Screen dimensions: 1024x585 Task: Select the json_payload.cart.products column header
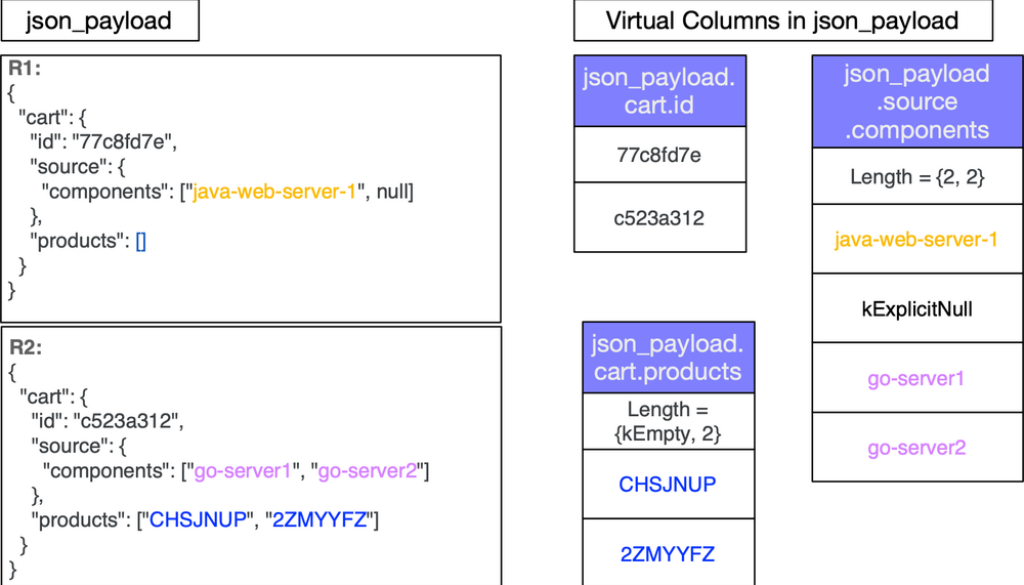click(x=668, y=358)
